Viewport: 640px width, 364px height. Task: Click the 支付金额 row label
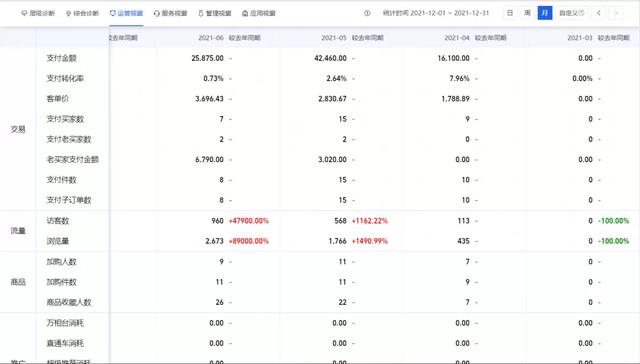pyautogui.click(x=61, y=58)
